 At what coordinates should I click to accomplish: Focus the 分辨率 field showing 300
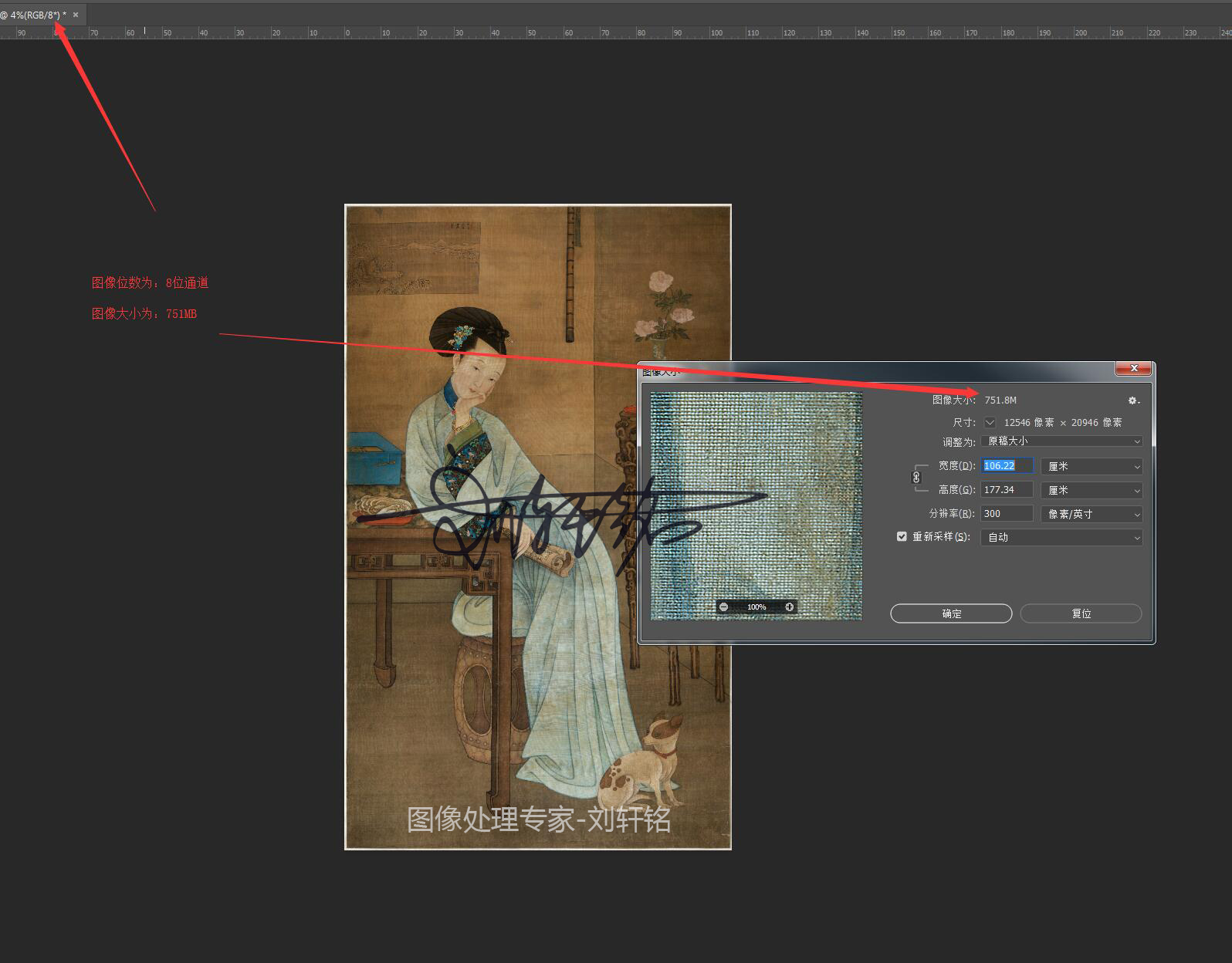1007,514
